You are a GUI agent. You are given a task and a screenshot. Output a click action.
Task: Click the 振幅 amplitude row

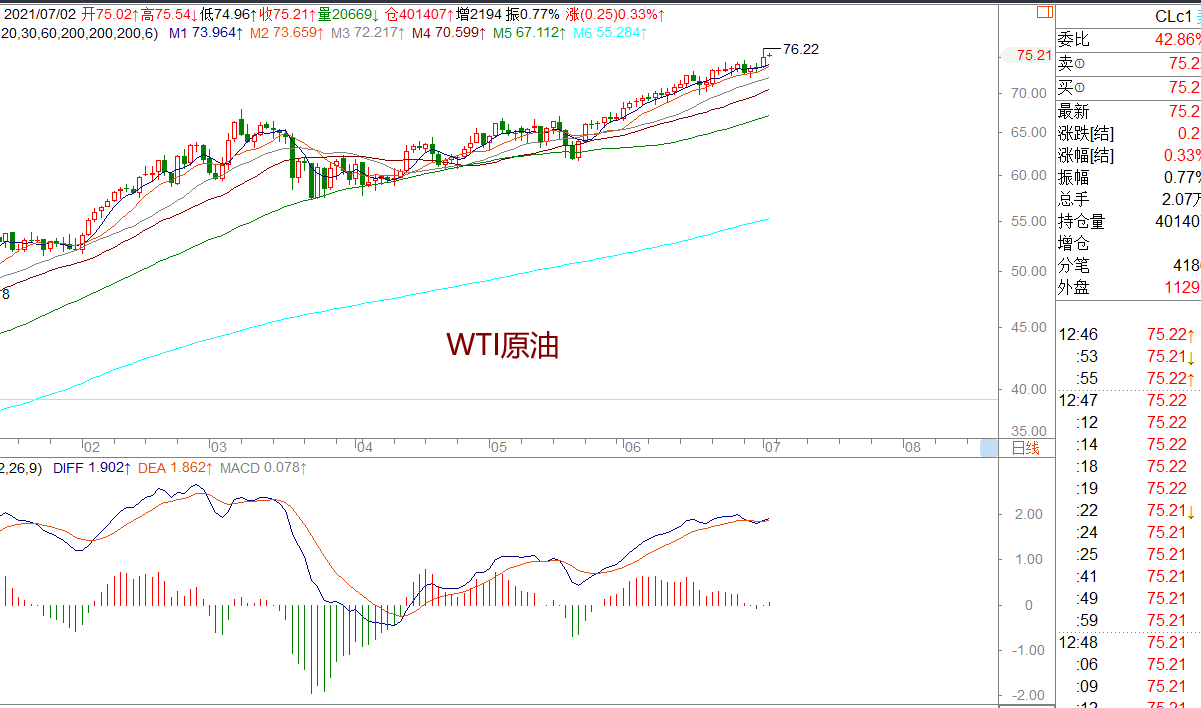(x=1129, y=178)
